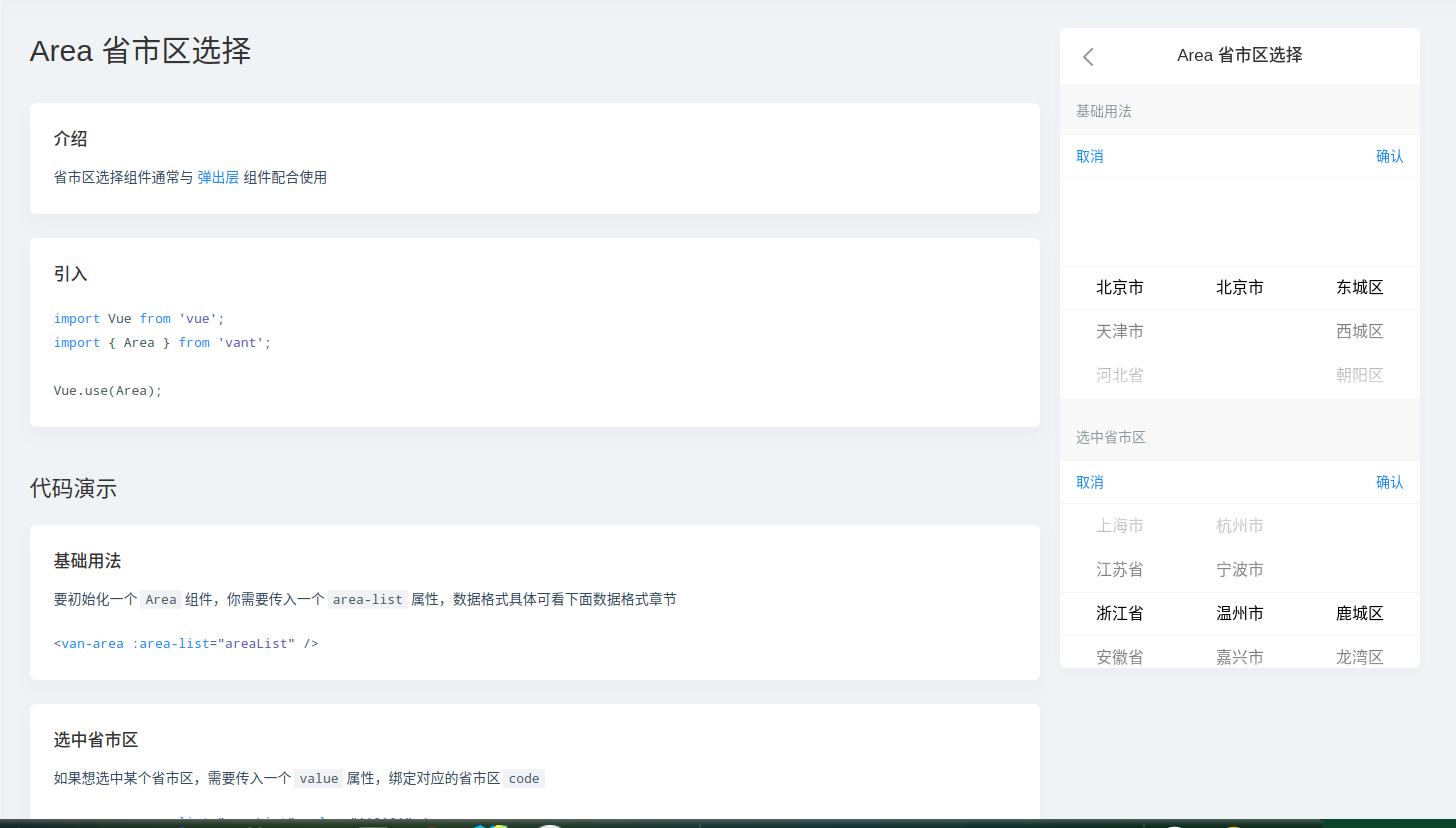Viewport: 1456px width, 828px height.
Task: Pick 龙湾区 in the district column
Action: tap(1360, 657)
